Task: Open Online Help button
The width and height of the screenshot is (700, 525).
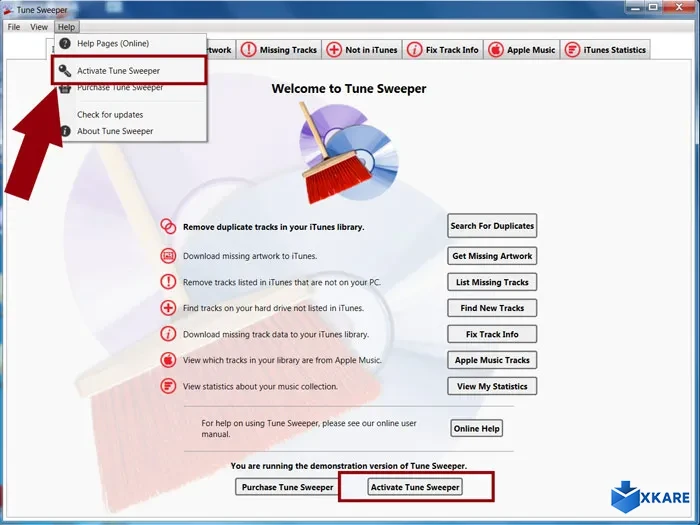Action: pos(476,429)
